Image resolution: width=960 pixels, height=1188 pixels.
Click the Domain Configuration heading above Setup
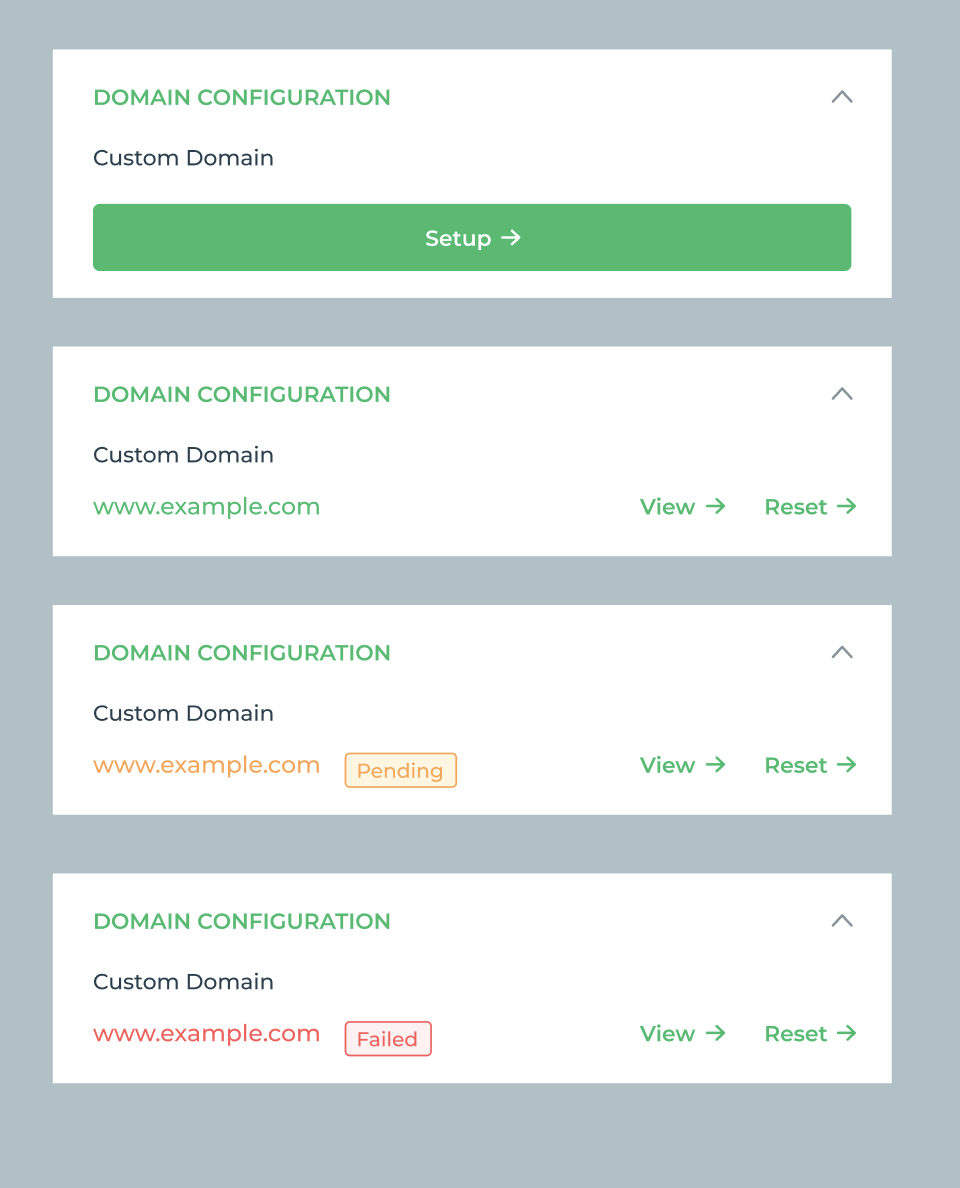point(242,97)
